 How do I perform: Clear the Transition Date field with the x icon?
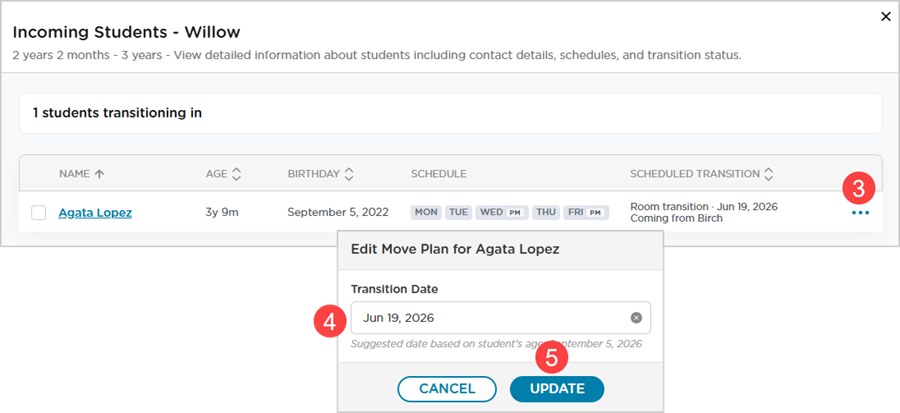tap(636, 318)
